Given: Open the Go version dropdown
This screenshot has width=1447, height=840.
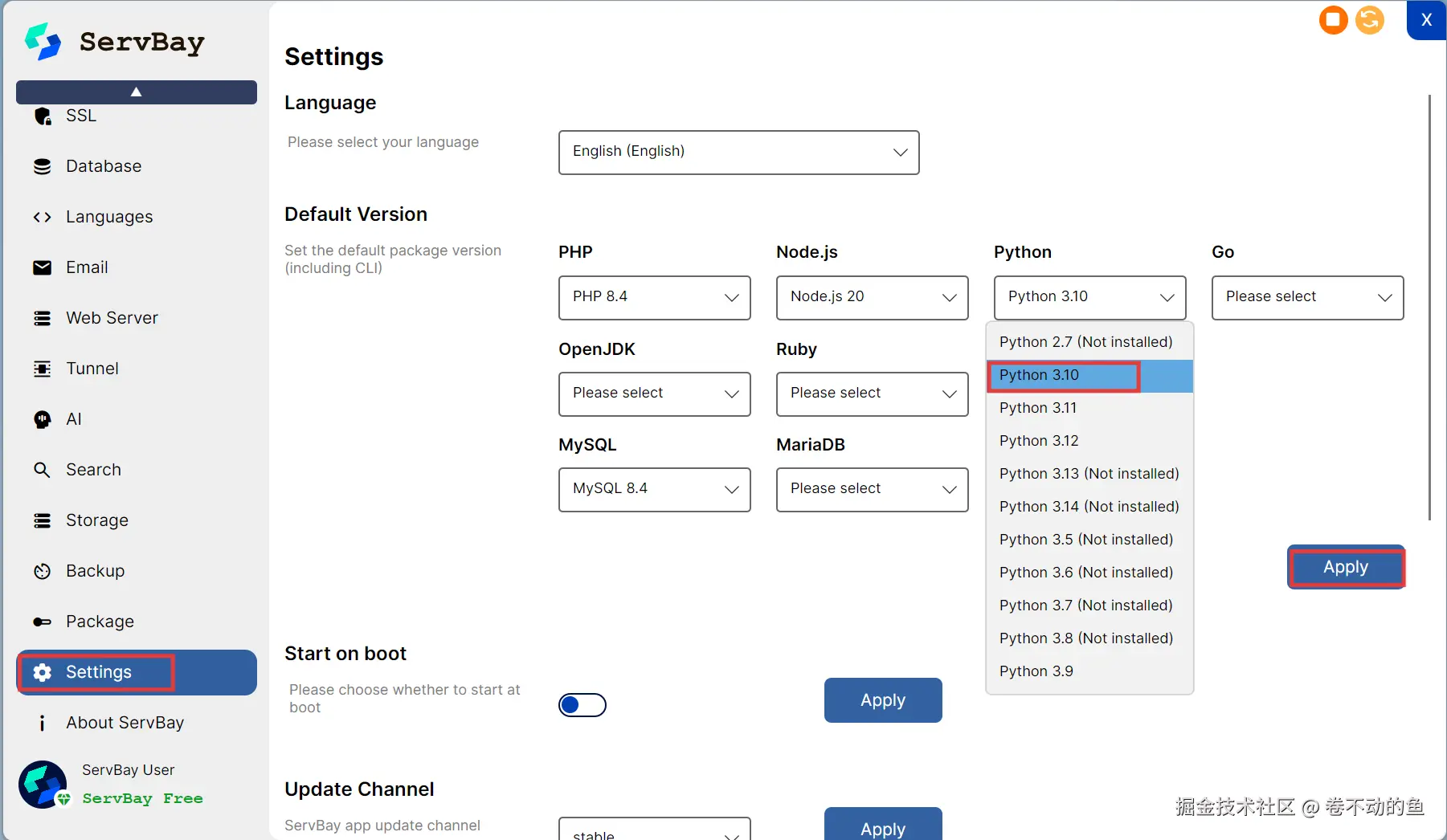Looking at the screenshot, I should 1307,297.
